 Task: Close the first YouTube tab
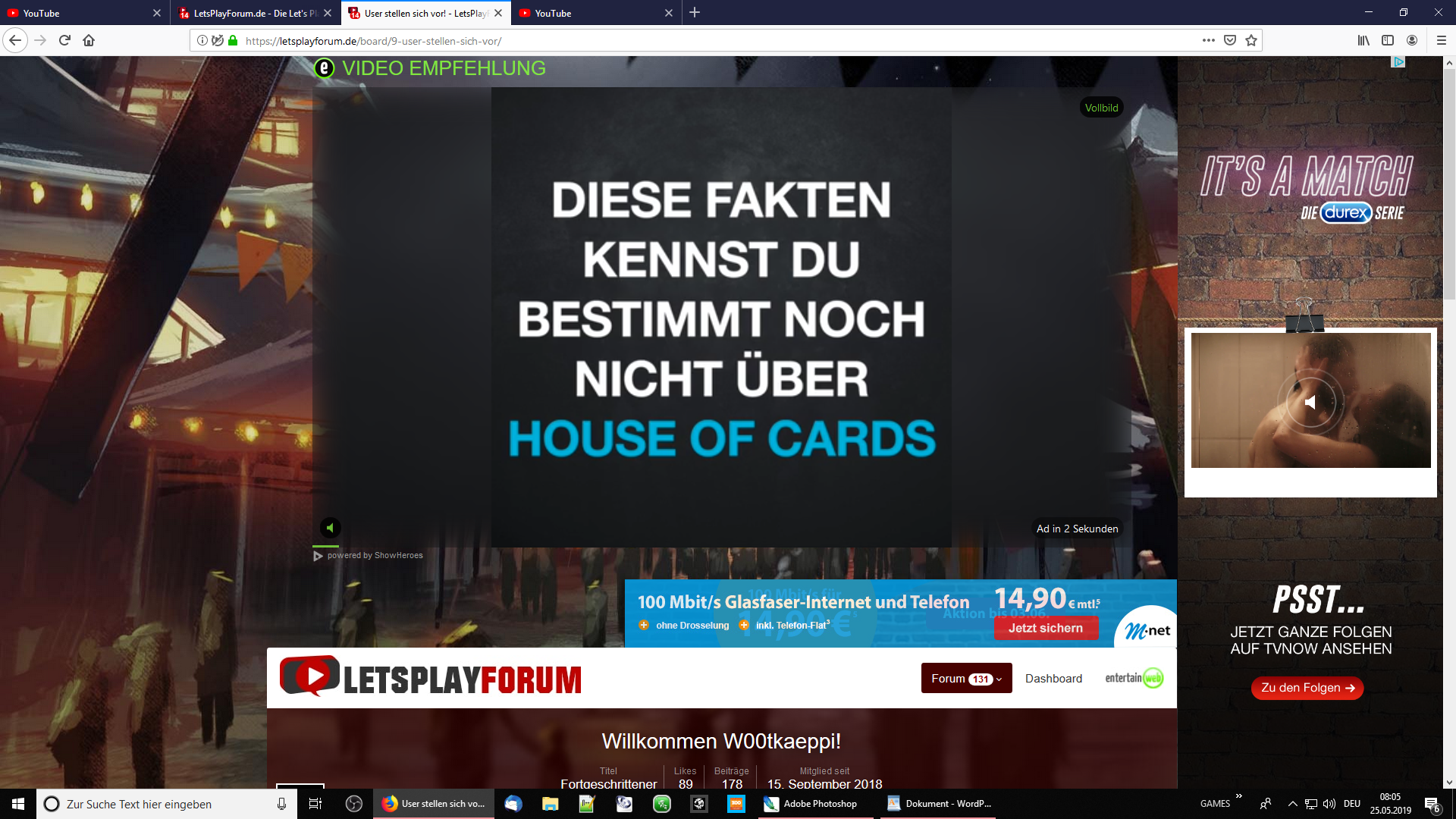click(157, 13)
